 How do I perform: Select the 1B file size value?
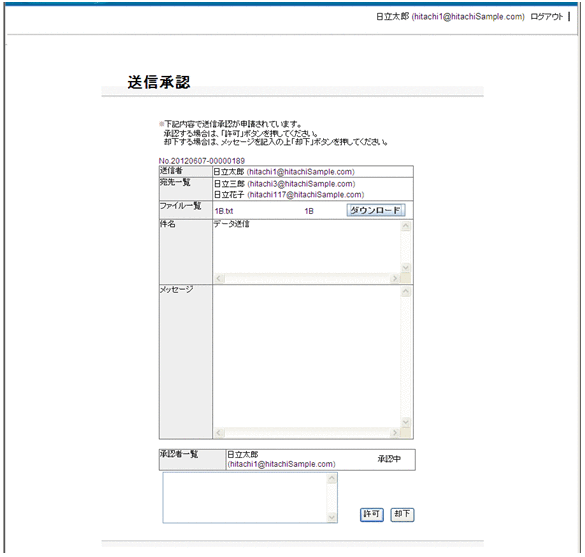(x=309, y=211)
